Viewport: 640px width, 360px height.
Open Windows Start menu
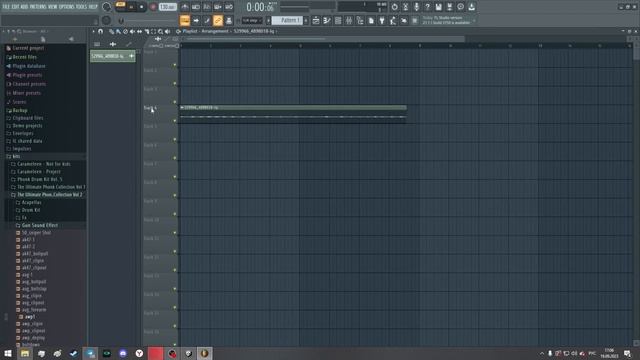click(x=8, y=353)
